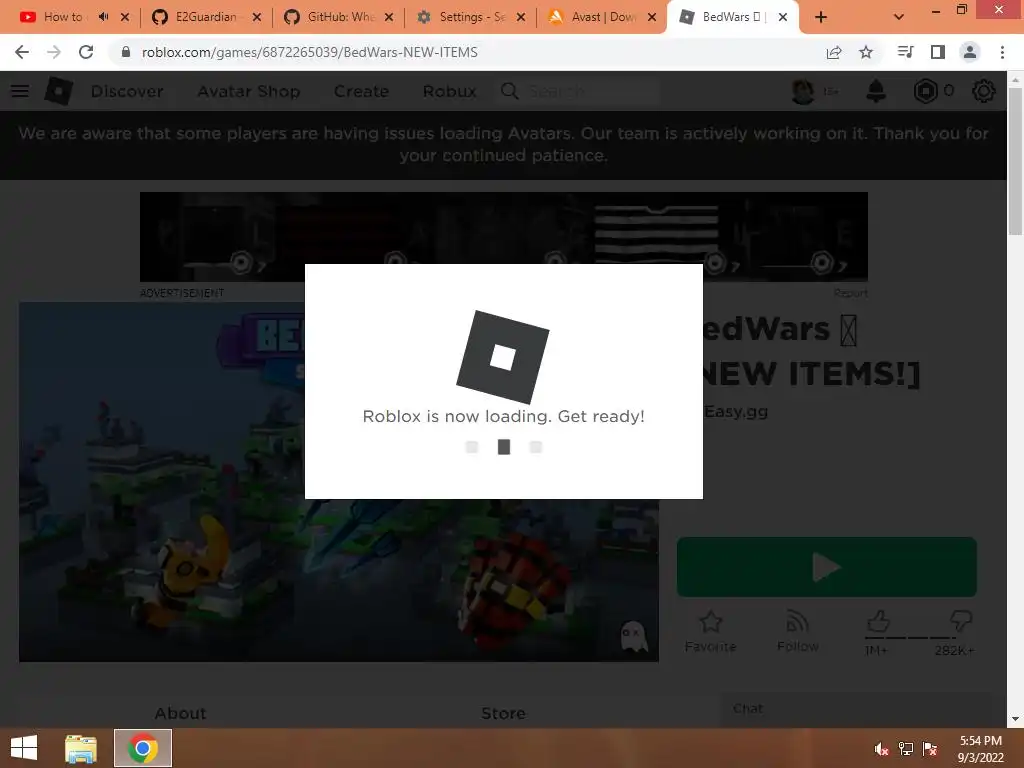Open Chrome media control icon
This screenshot has height=768, width=1024.
pos(905,52)
